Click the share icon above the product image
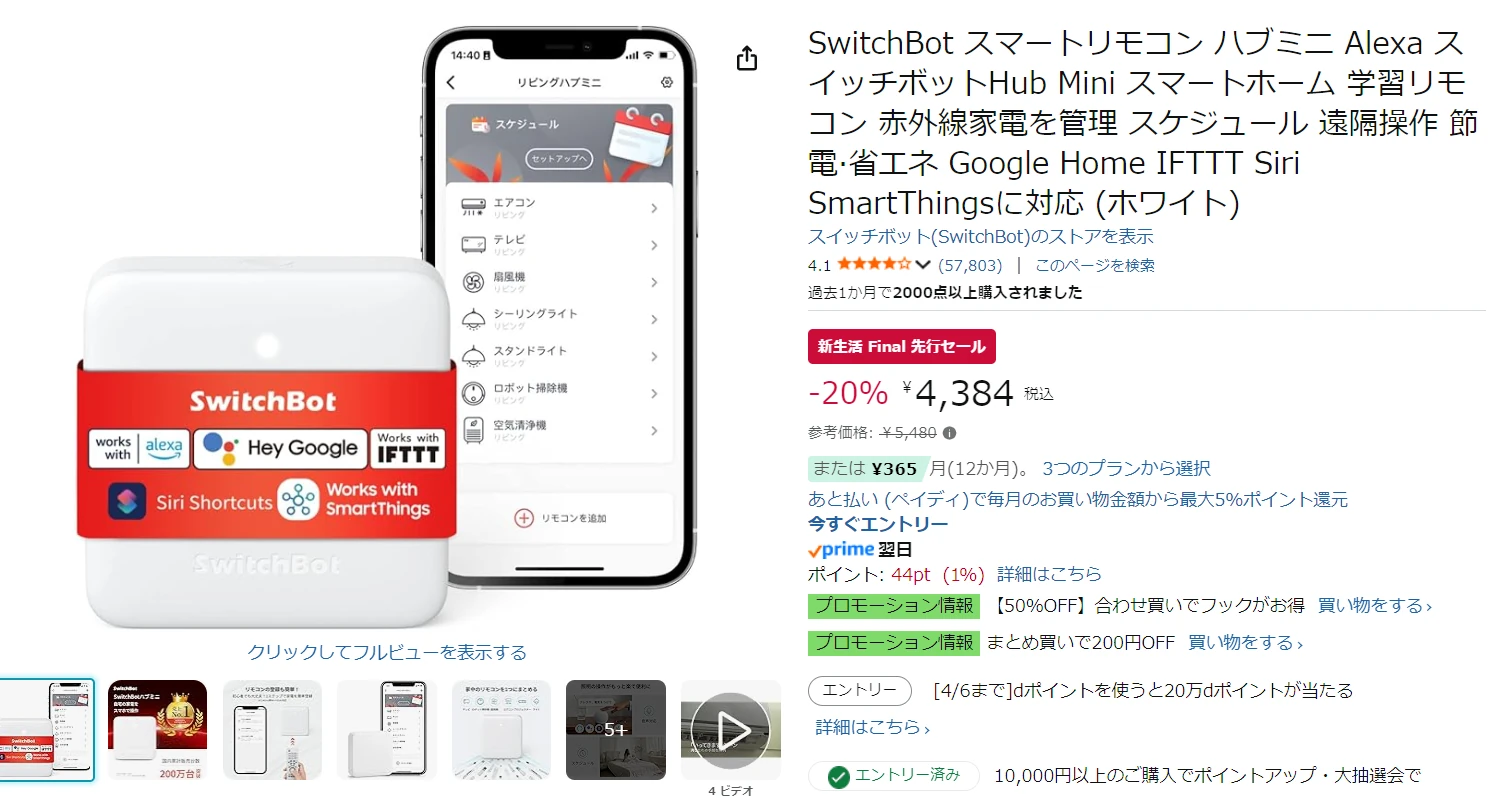1495x798 pixels. coord(747,59)
